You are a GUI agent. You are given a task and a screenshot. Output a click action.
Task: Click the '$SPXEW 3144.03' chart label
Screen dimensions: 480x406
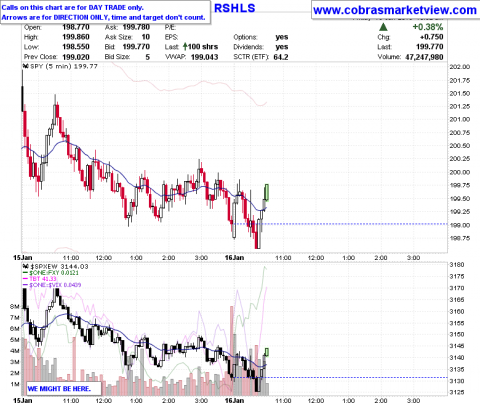pyautogui.click(x=59, y=266)
